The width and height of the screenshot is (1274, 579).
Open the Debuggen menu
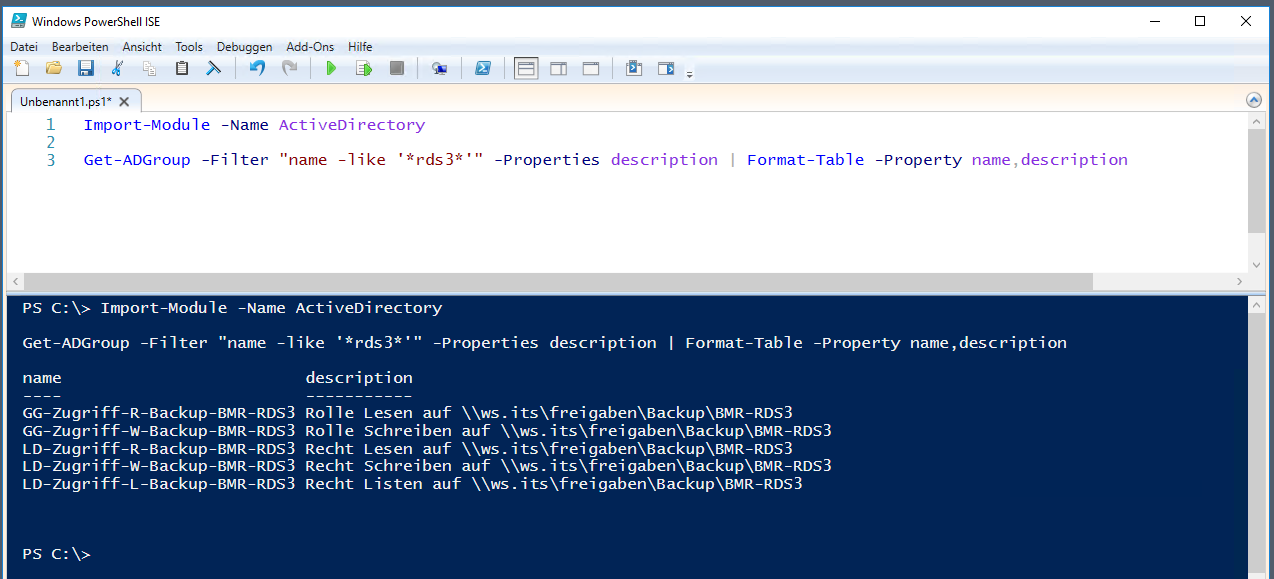tap(244, 47)
